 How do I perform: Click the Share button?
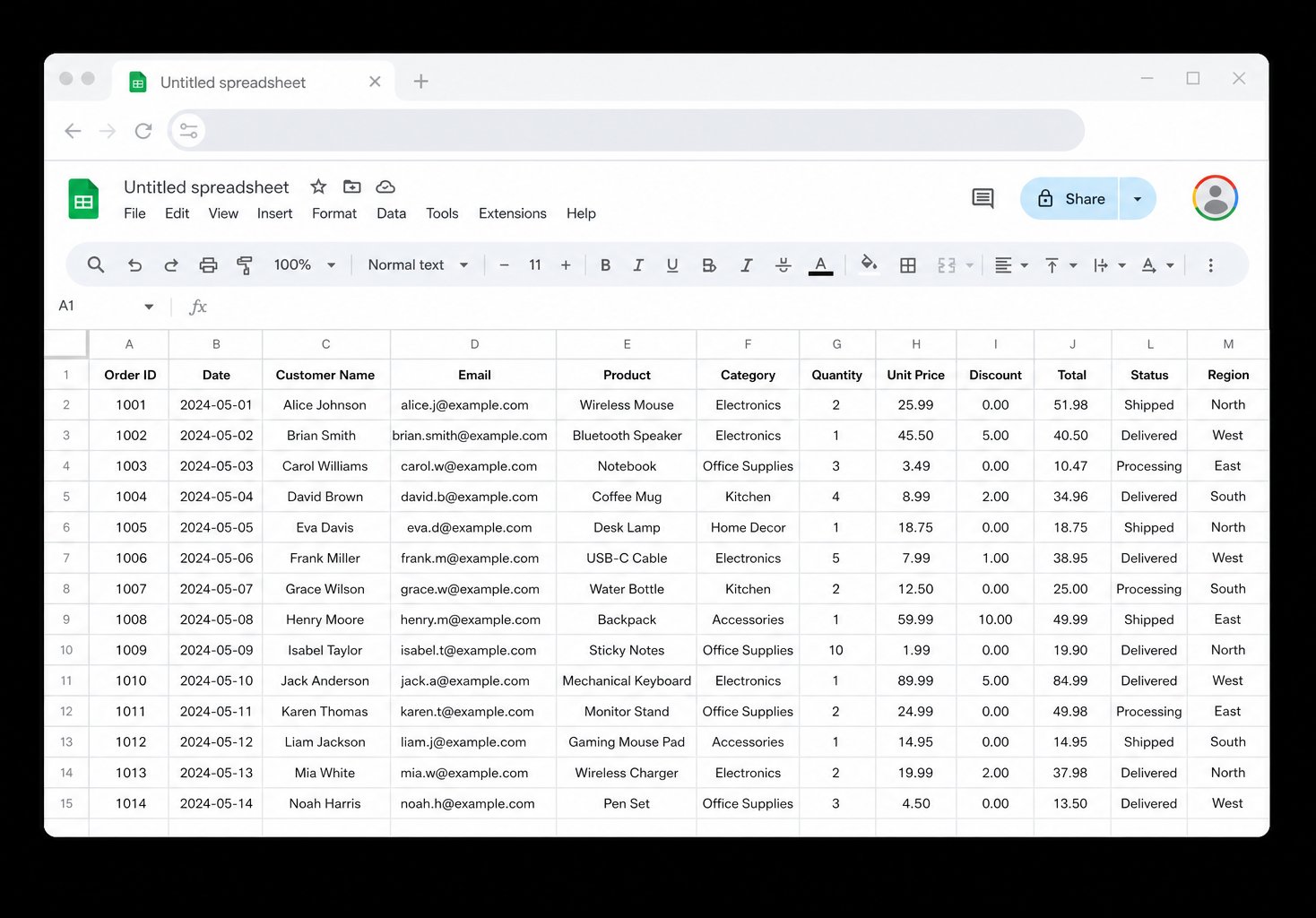(x=1069, y=199)
